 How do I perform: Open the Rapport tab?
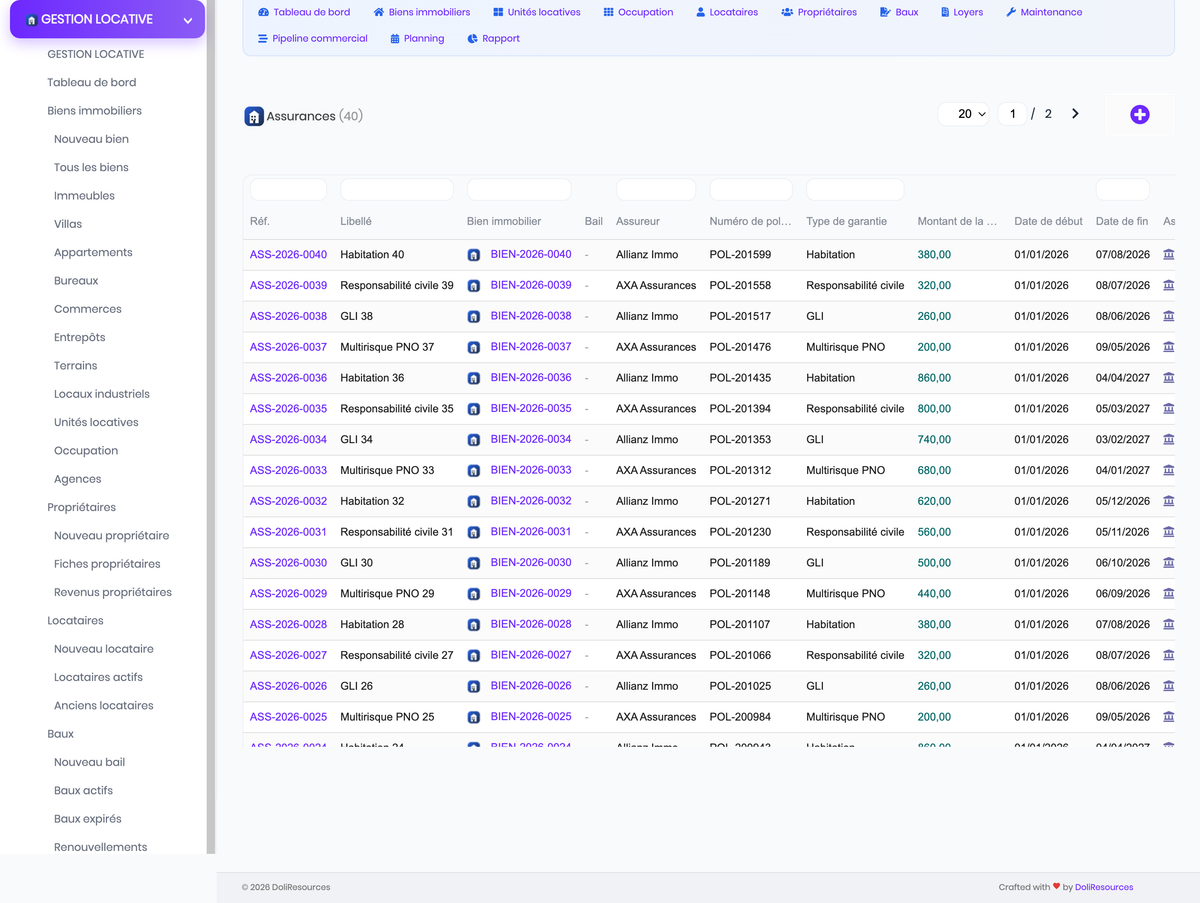pos(493,38)
